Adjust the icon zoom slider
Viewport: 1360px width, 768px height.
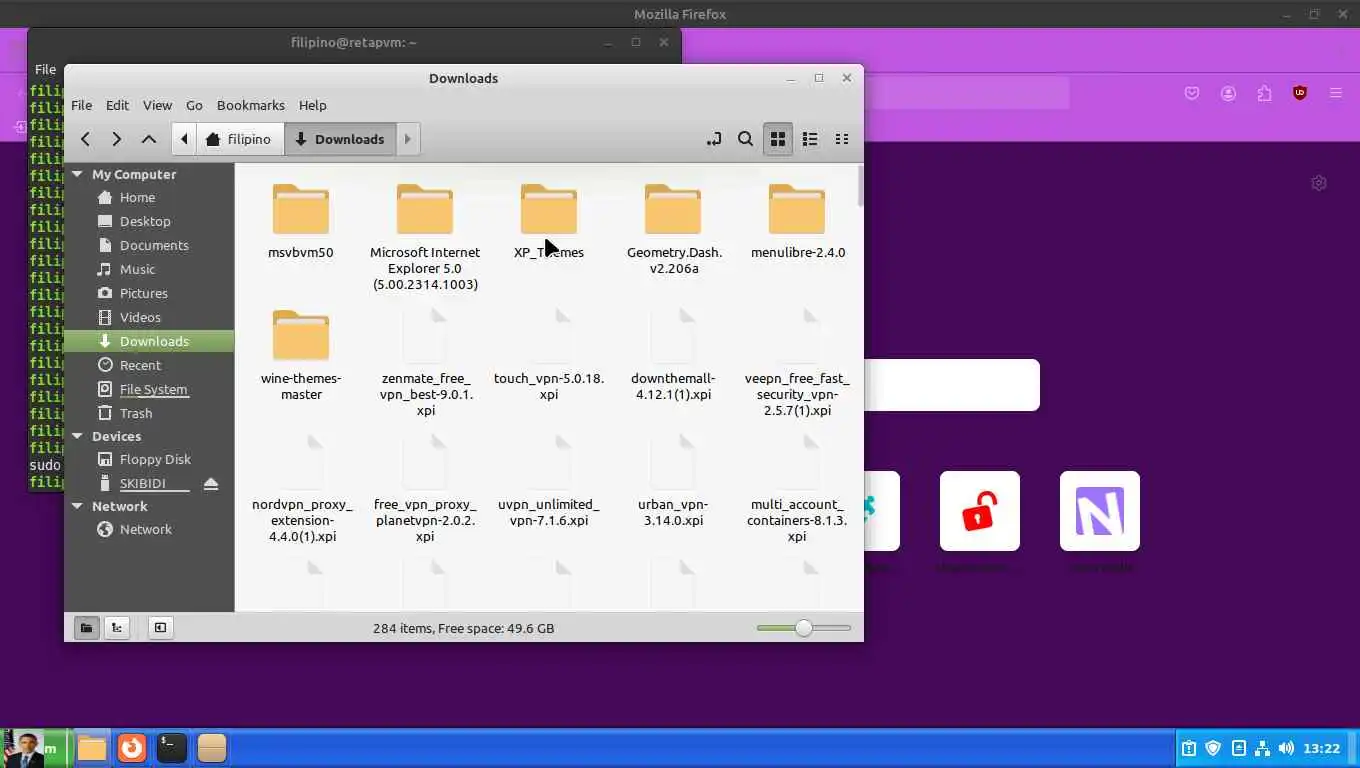[x=804, y=628]
